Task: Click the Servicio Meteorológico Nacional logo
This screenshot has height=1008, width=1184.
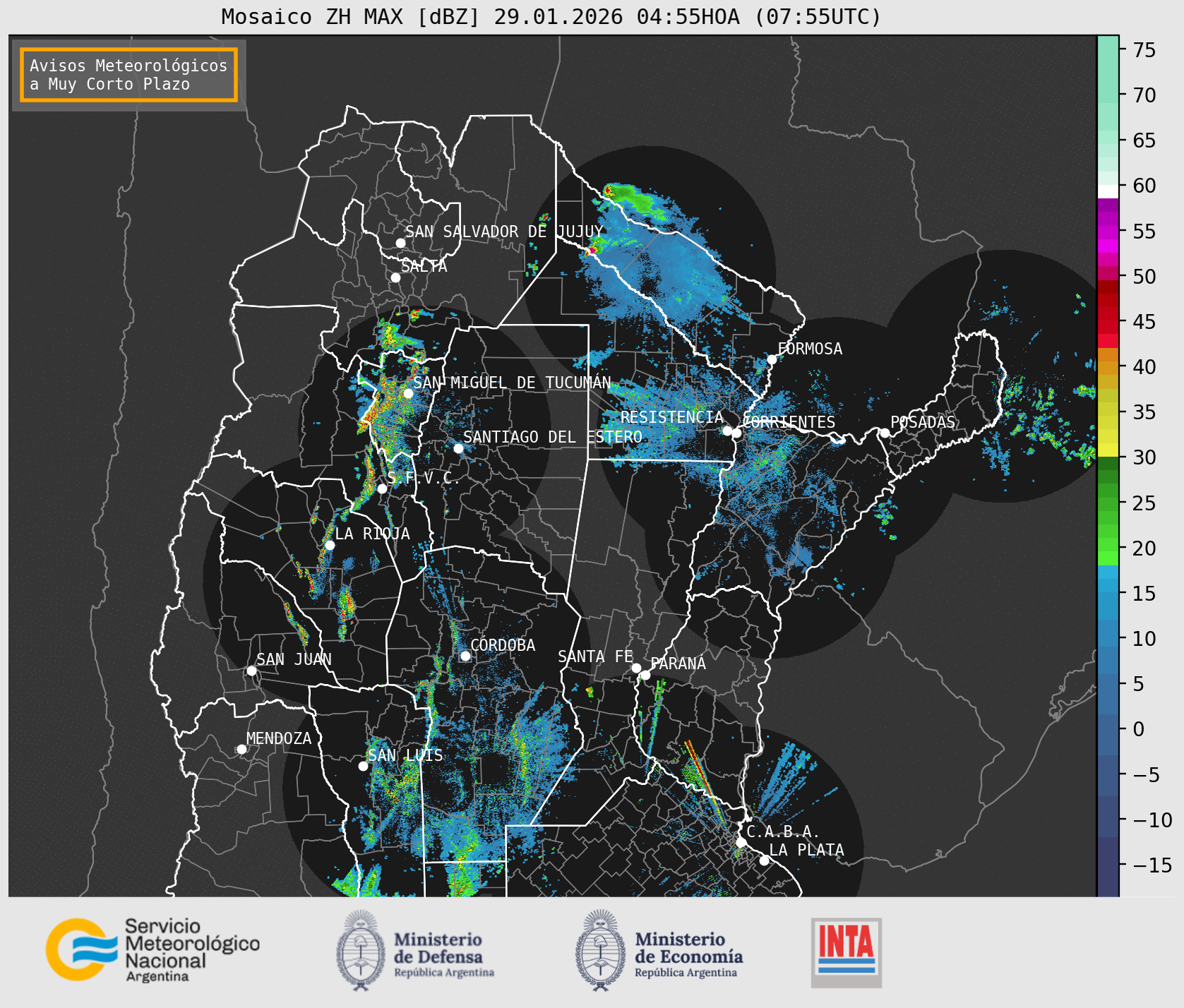Action: coord(153,949)
